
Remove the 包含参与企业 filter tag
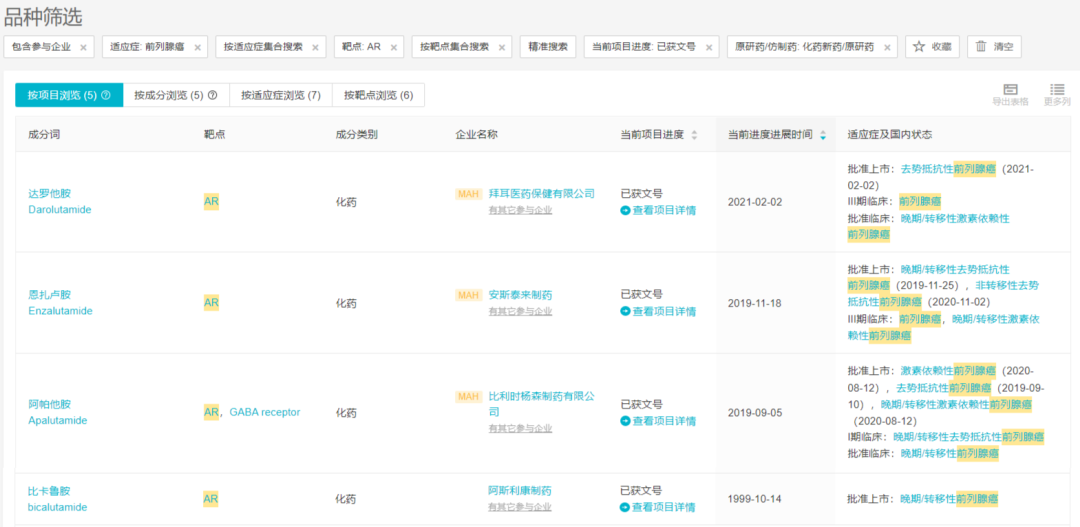[84, 47]
